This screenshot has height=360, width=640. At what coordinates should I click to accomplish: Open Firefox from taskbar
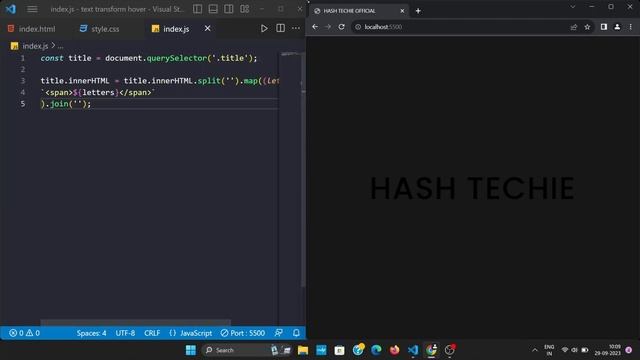[394, 350]
